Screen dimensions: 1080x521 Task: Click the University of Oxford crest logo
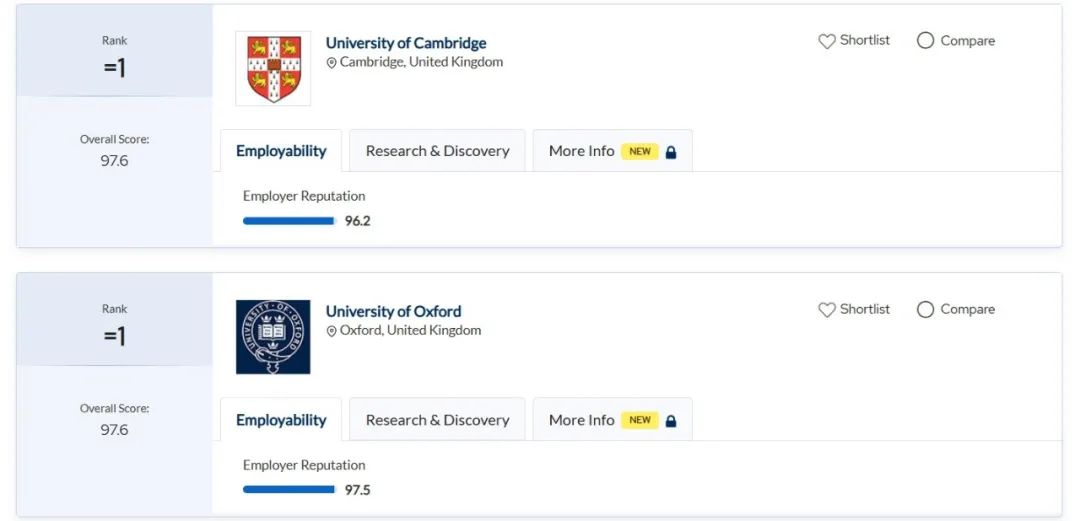click(273, 337)
